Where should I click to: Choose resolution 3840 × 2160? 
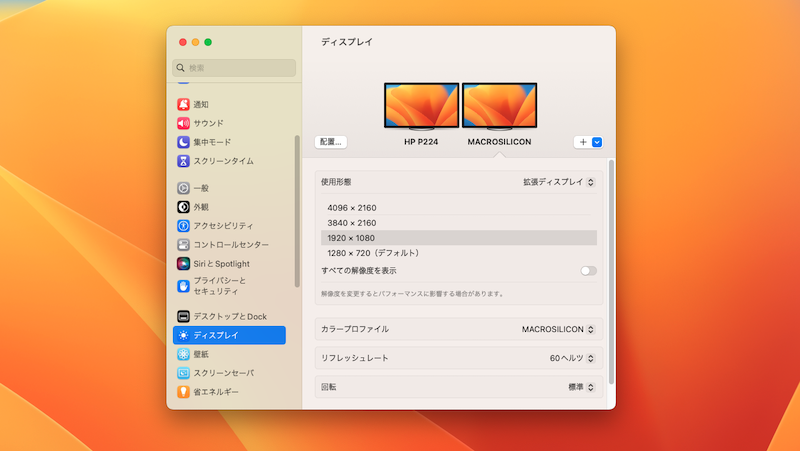pyautogui.click(x=459, y=223)
